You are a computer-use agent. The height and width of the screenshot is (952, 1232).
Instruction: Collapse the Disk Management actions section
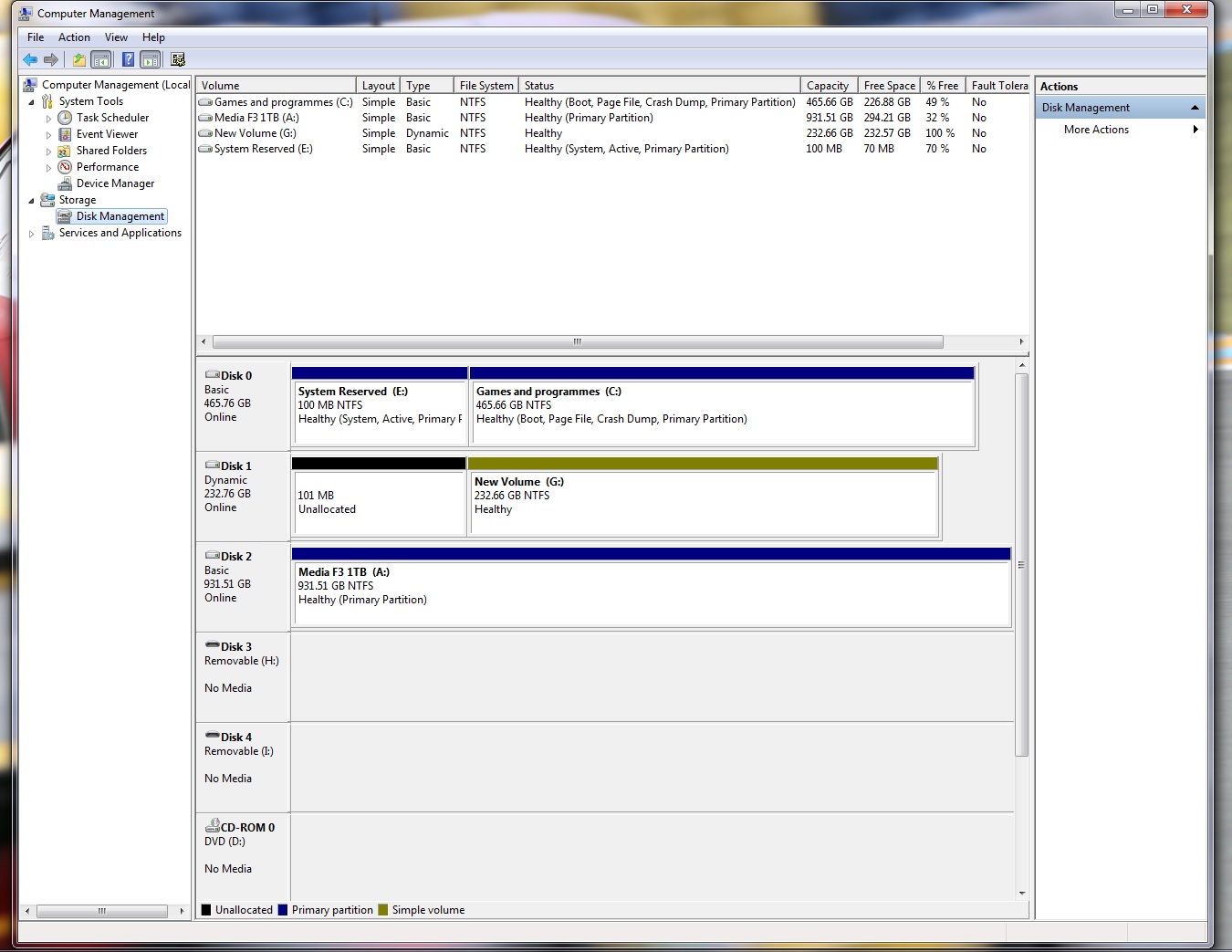point(1195,108)
